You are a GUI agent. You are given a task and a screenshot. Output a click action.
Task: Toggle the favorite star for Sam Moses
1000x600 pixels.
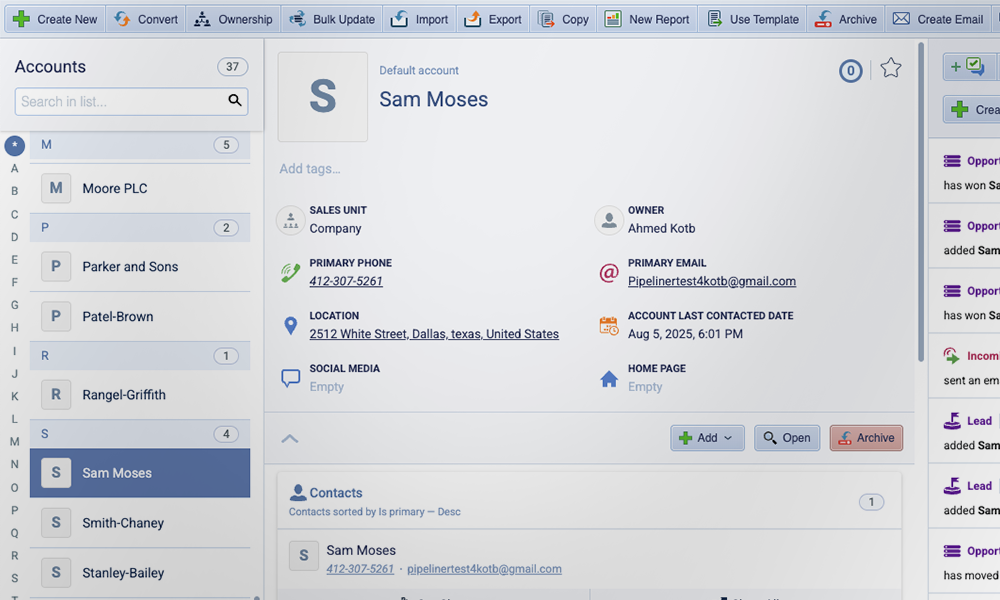pyautogui.click(x=891, y=68)
